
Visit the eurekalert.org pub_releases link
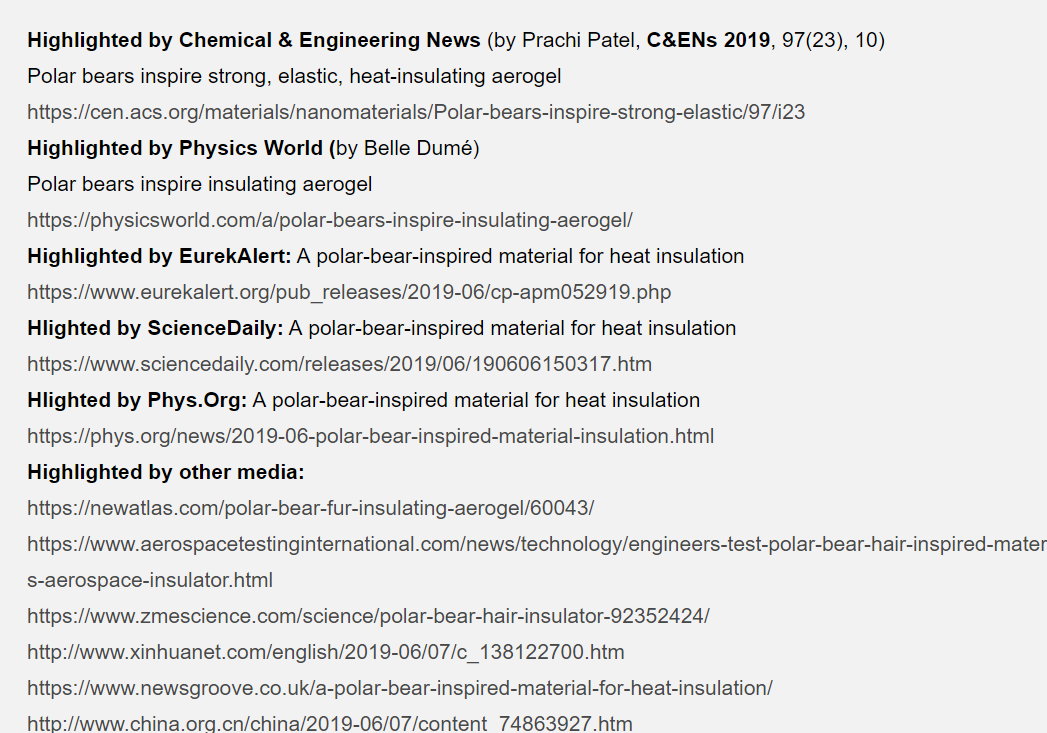click(349, 292)
